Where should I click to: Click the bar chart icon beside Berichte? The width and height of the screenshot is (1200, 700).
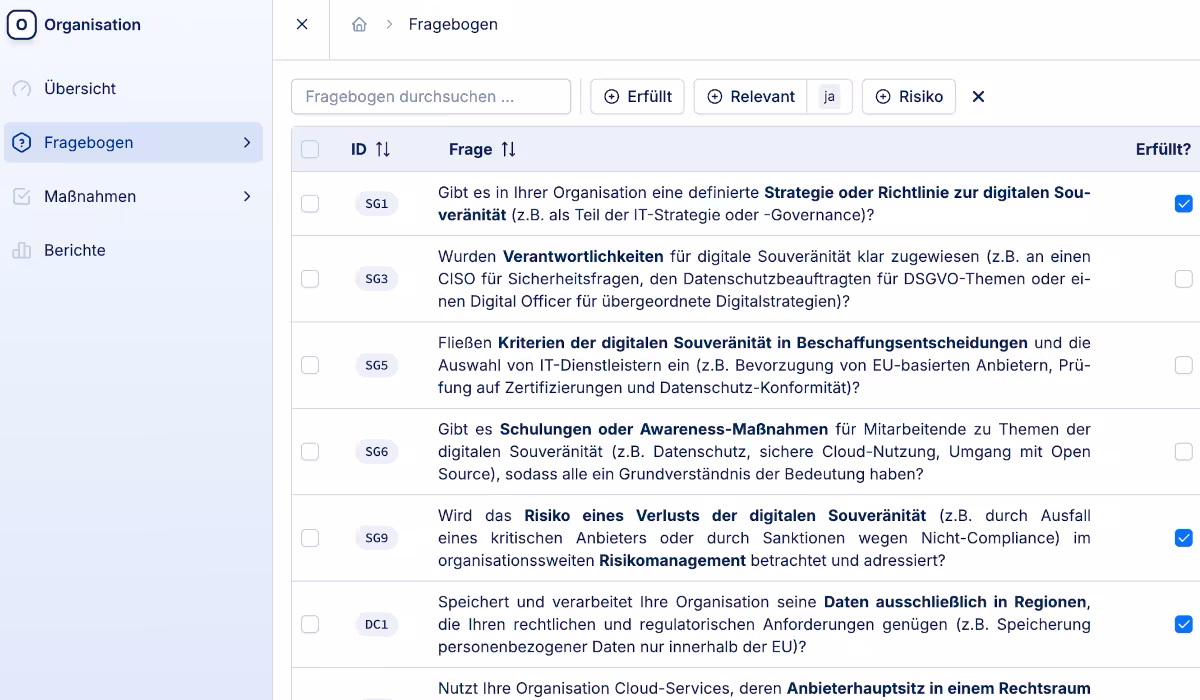pos(22,250)
